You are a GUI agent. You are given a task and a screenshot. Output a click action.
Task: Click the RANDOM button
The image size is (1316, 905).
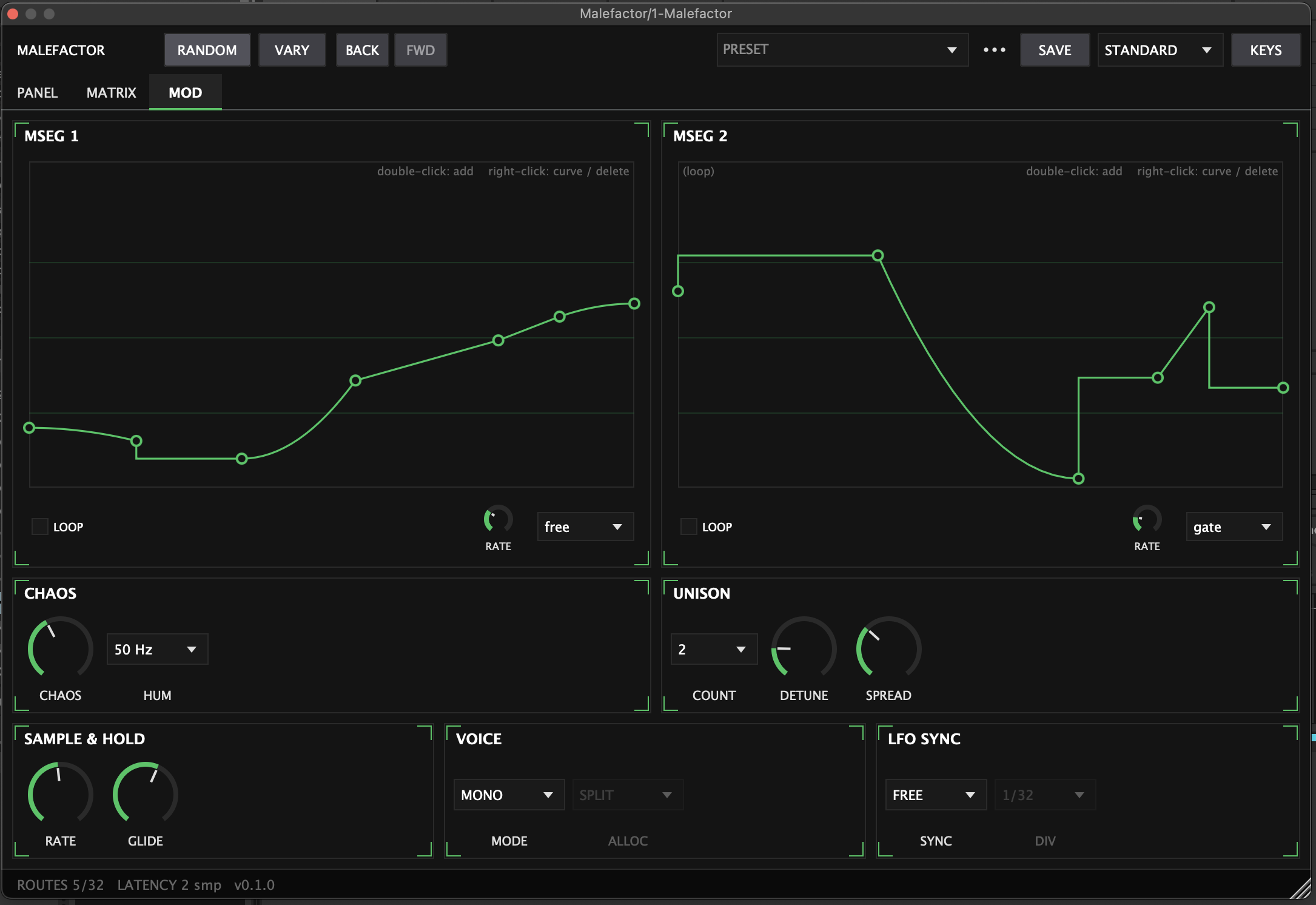(207, 50)
